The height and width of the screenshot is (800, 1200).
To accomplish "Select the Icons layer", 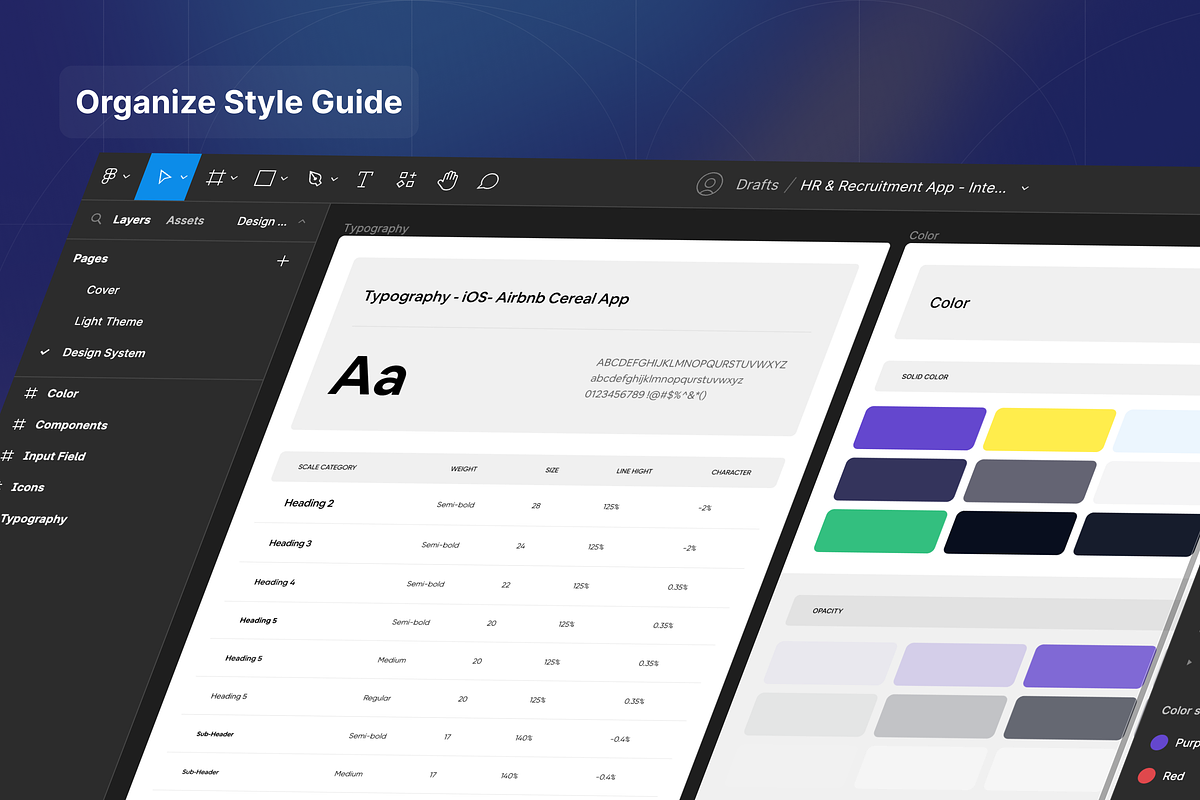I will [x=27, y=487].
